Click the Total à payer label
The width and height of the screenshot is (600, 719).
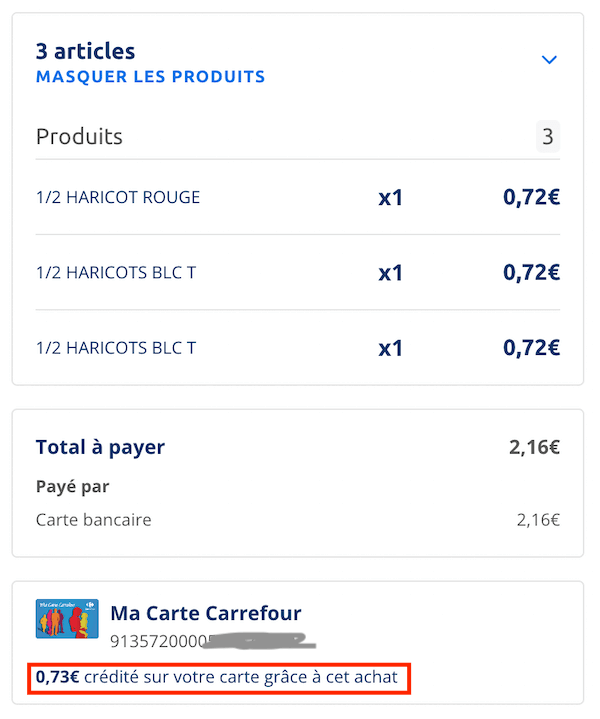click(100, 447)
